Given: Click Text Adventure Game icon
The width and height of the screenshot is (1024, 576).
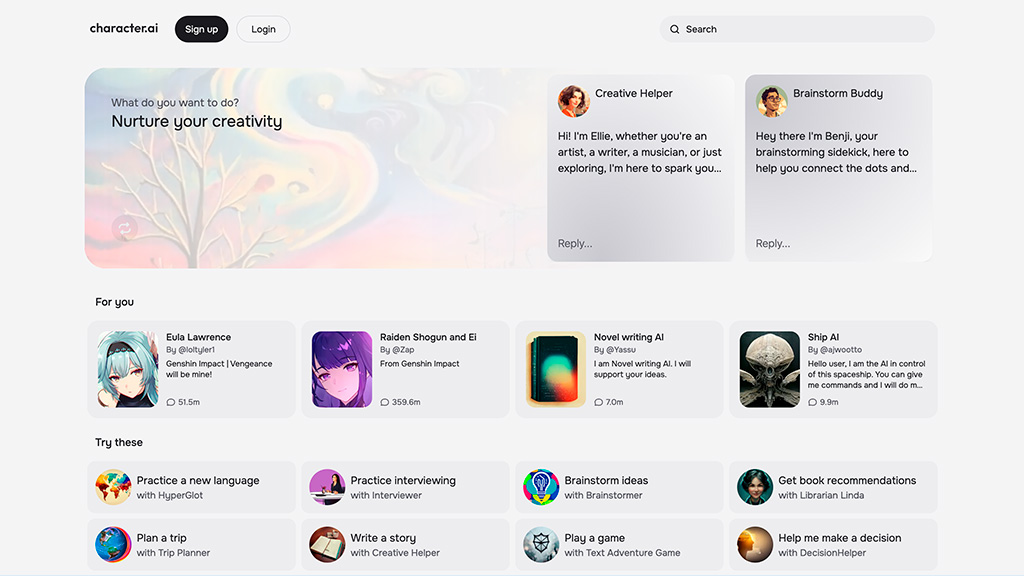Looking at the screenshot, I should point(541,545).
